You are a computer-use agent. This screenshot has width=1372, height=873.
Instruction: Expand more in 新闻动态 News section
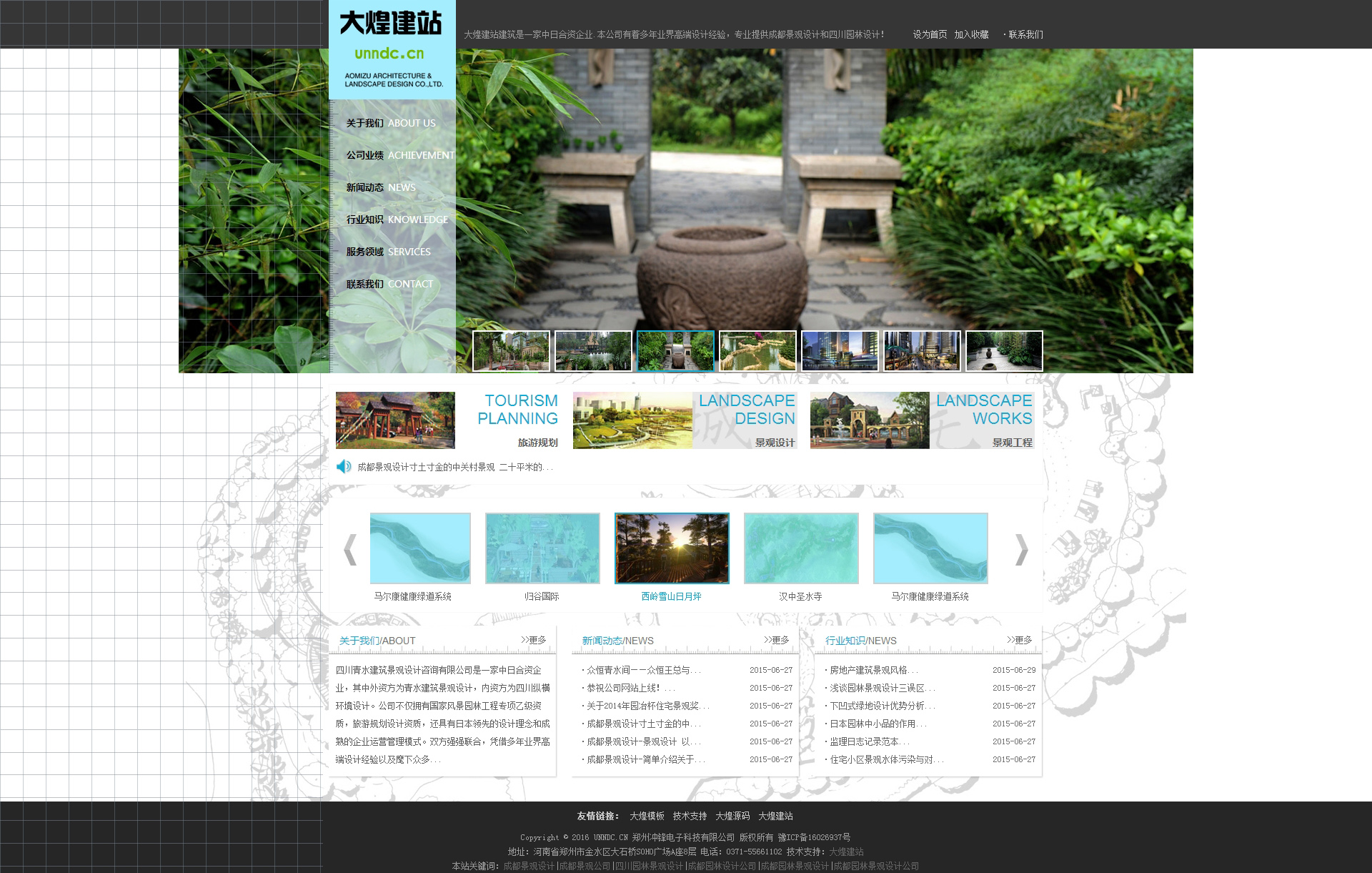tap(776, 640)
